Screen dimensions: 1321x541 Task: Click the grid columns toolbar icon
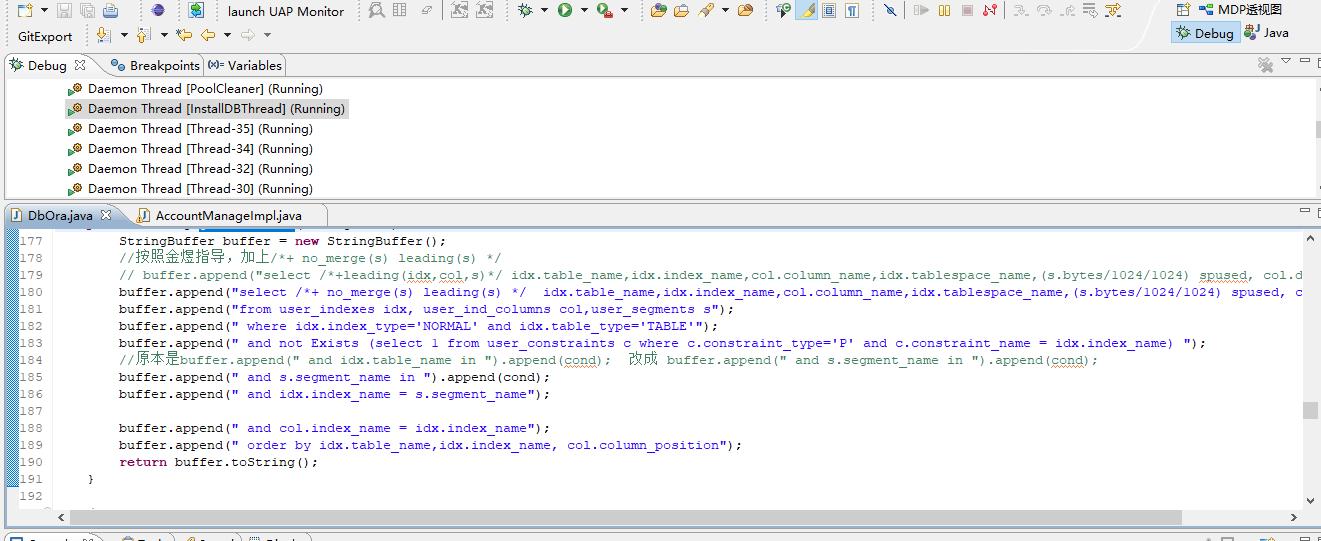point(400,11)
